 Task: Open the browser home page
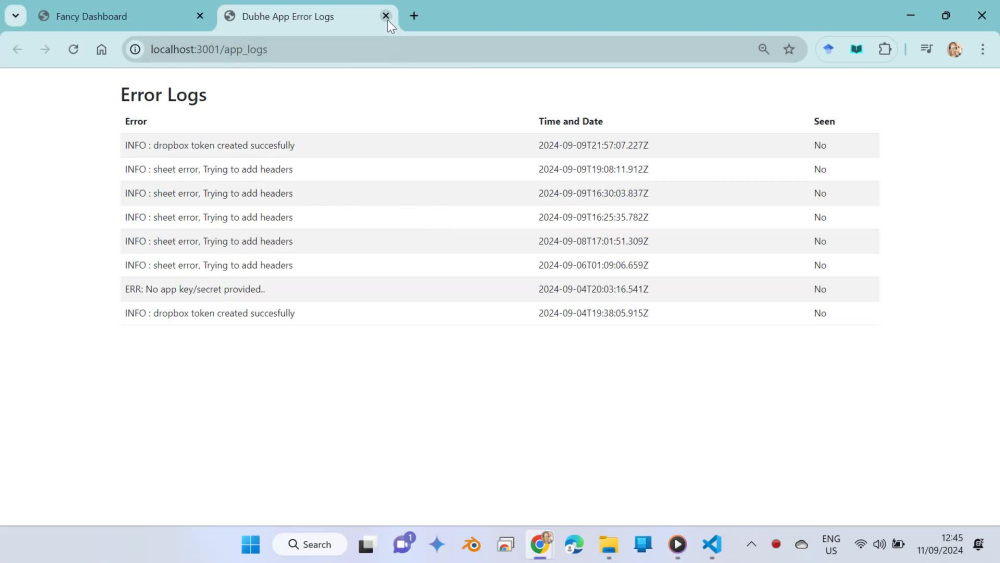tap(101, 49)
